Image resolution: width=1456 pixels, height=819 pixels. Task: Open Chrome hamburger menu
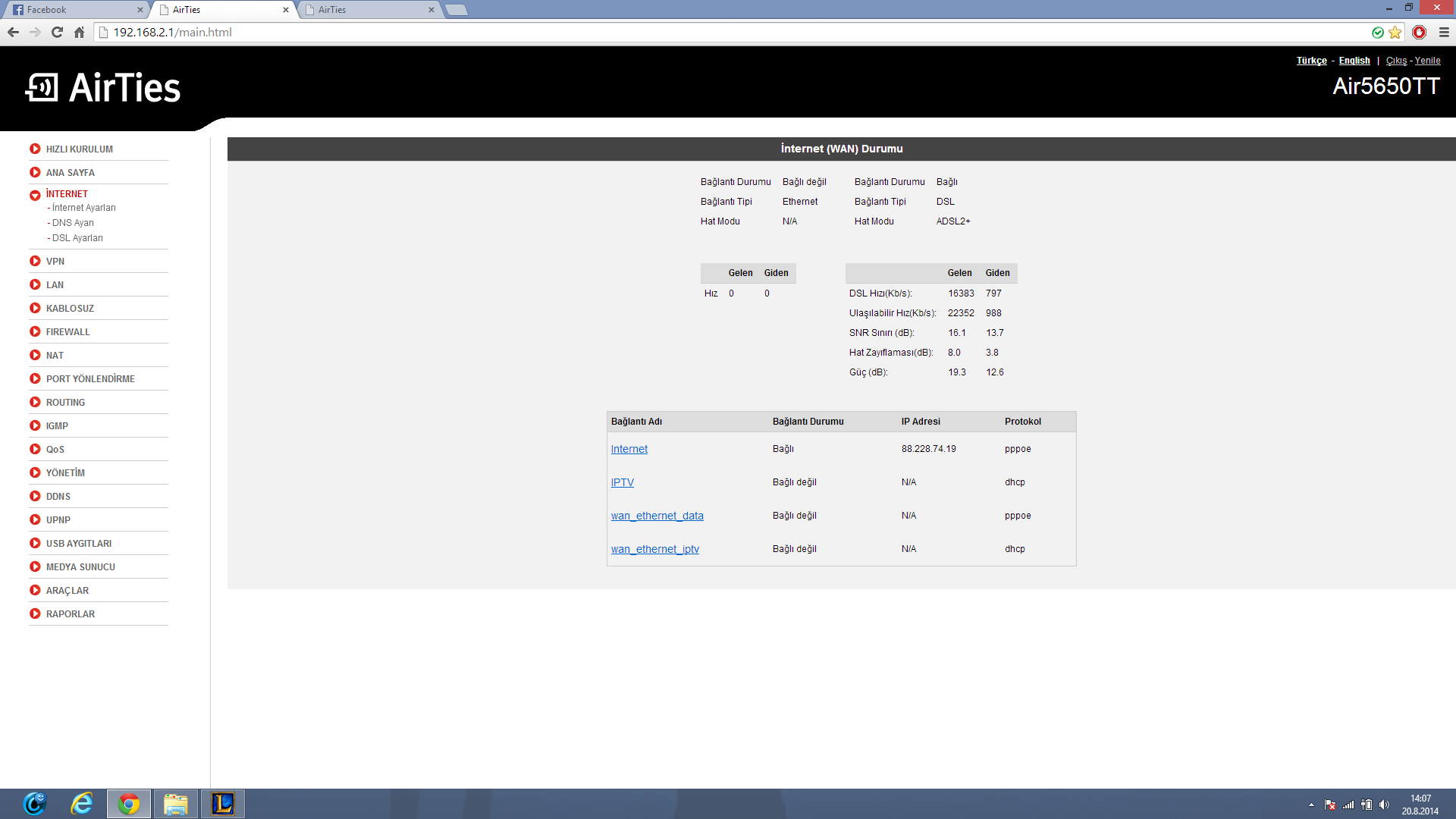(x=1444, y=32)
